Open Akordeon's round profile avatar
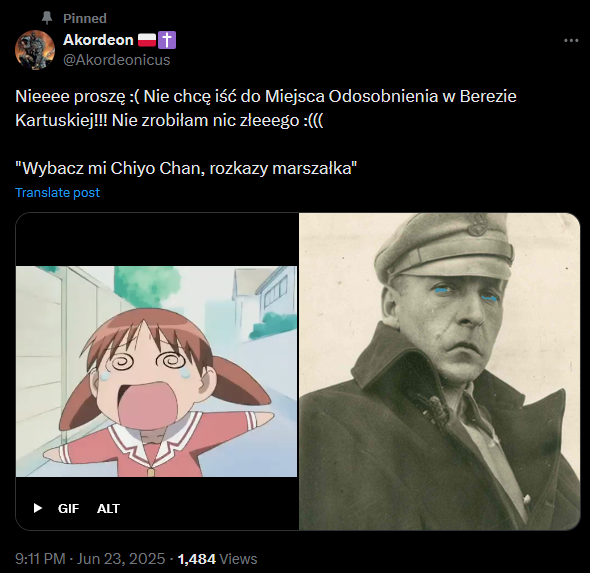 35,50
